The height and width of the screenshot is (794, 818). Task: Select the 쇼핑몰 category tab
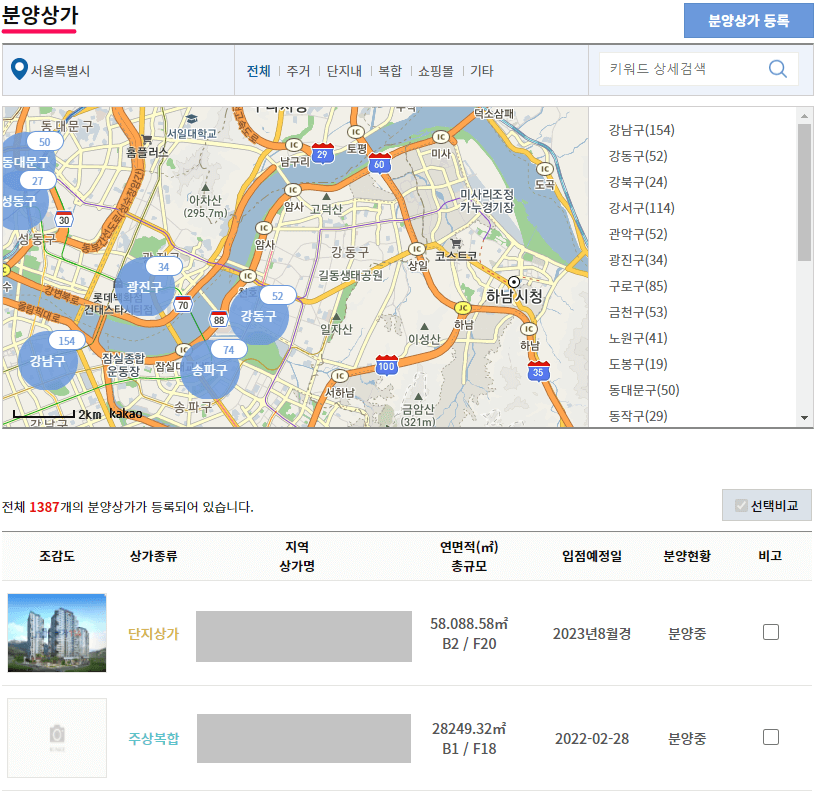(436, 70)
